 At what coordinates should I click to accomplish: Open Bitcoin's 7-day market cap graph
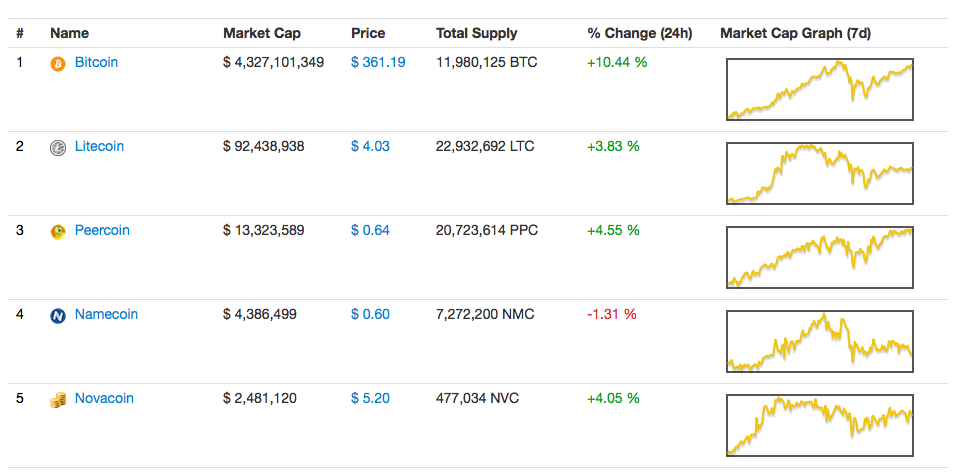click(820, 90)
